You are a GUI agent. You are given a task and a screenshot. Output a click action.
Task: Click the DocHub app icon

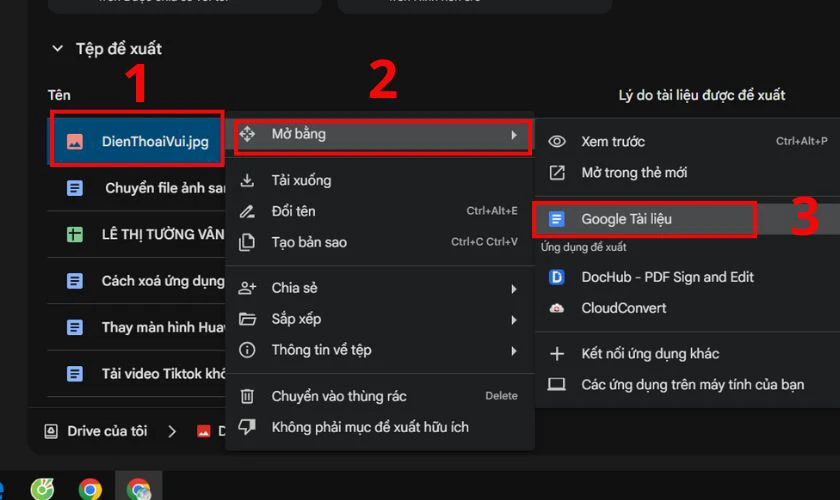click(x=557, y=277)
